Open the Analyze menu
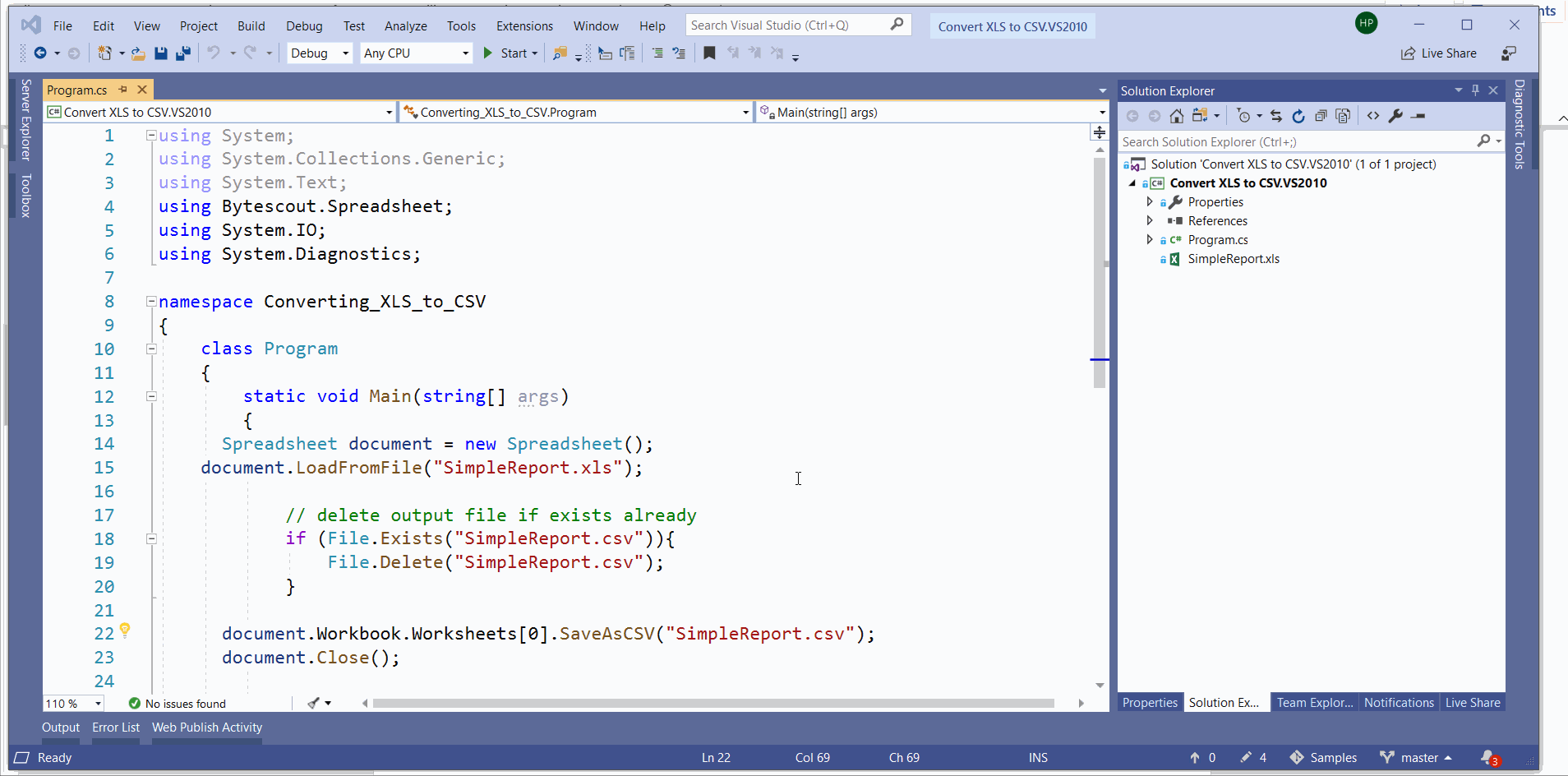Image resolution: width=1568 pixels, height=776 pixels. [x=405, y=25]
